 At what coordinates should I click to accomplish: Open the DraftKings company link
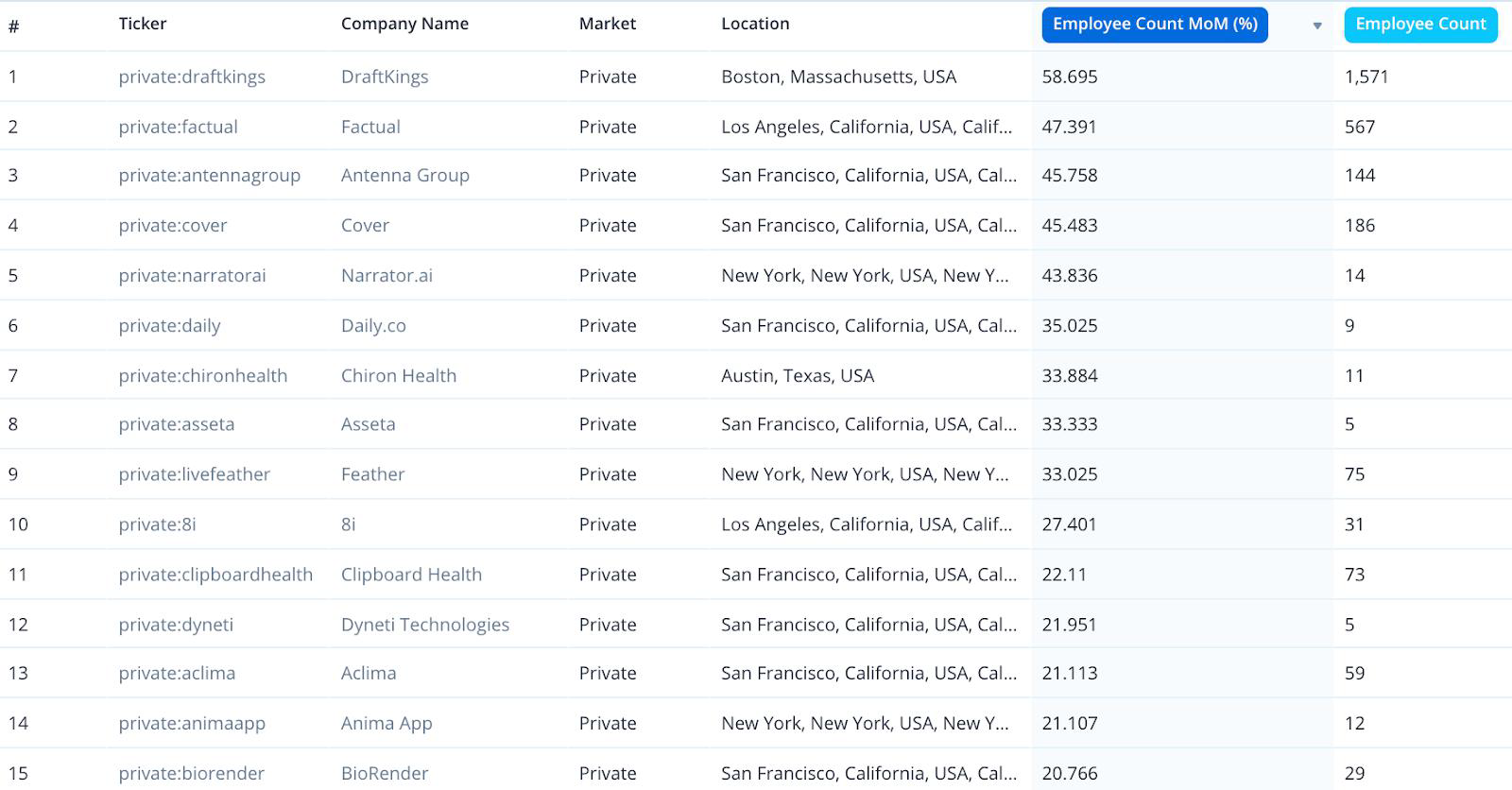pos(385,77)
